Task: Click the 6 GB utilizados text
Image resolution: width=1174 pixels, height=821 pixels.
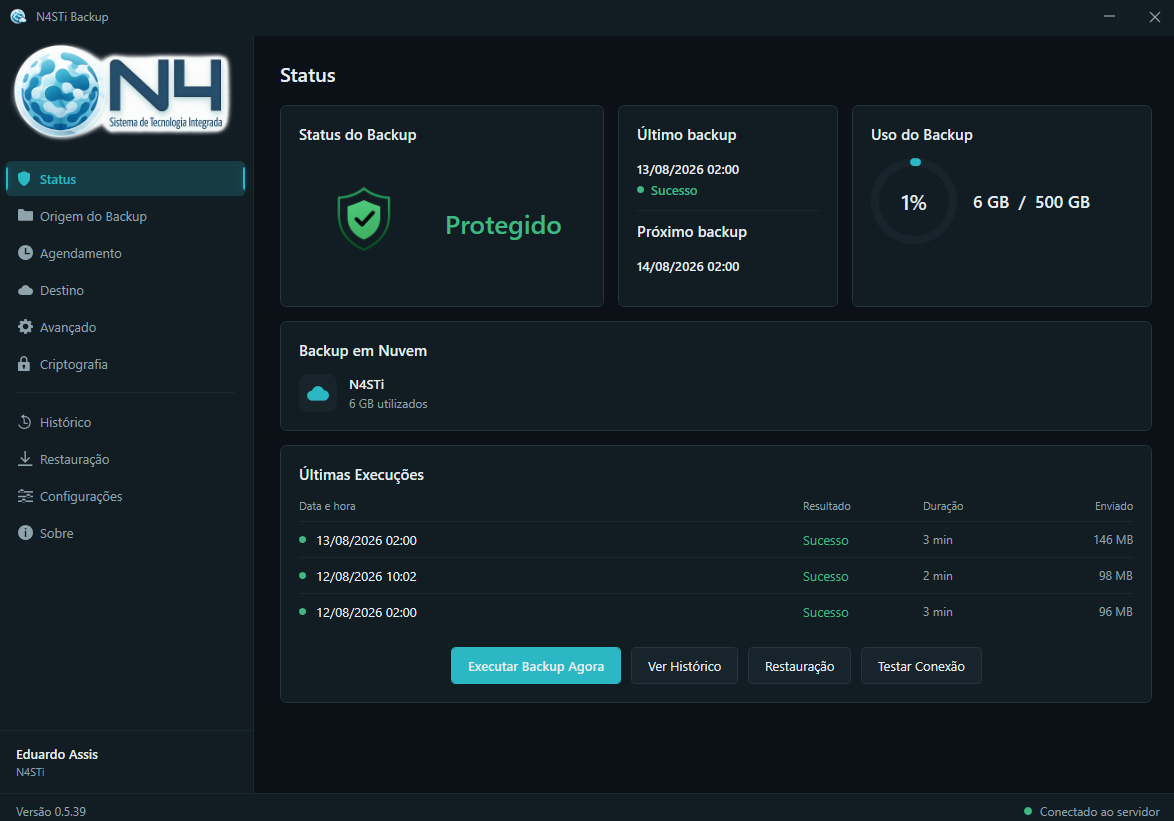Action: pyautogui.click(x=388, y=404)
